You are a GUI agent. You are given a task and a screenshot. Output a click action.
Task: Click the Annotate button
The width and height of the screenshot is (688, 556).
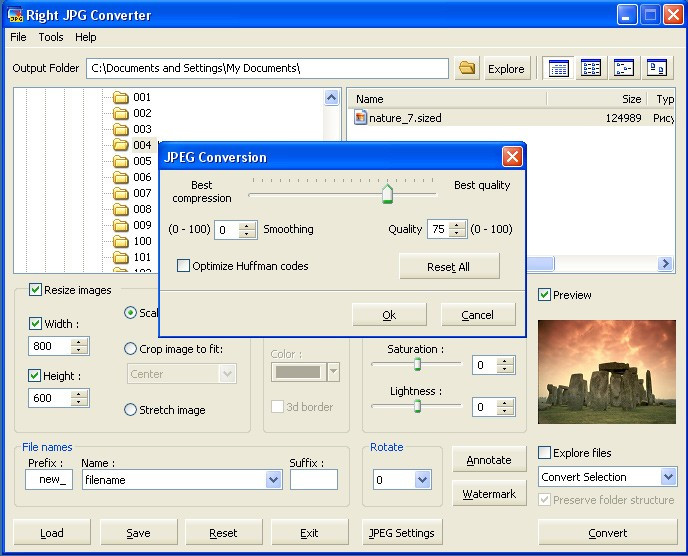coord(489,459)
